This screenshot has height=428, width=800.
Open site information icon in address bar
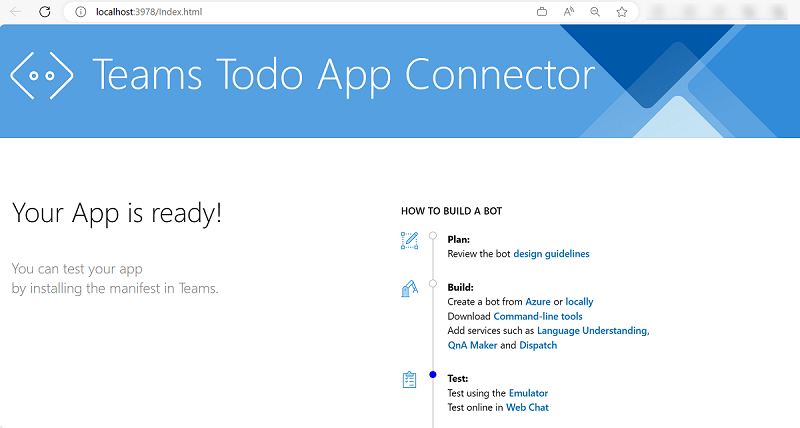point(81,12)
